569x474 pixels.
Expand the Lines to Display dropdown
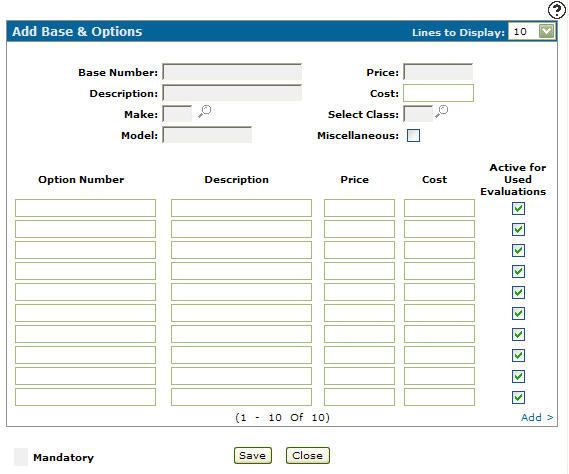pyautogui.click(x=547, y=31)
